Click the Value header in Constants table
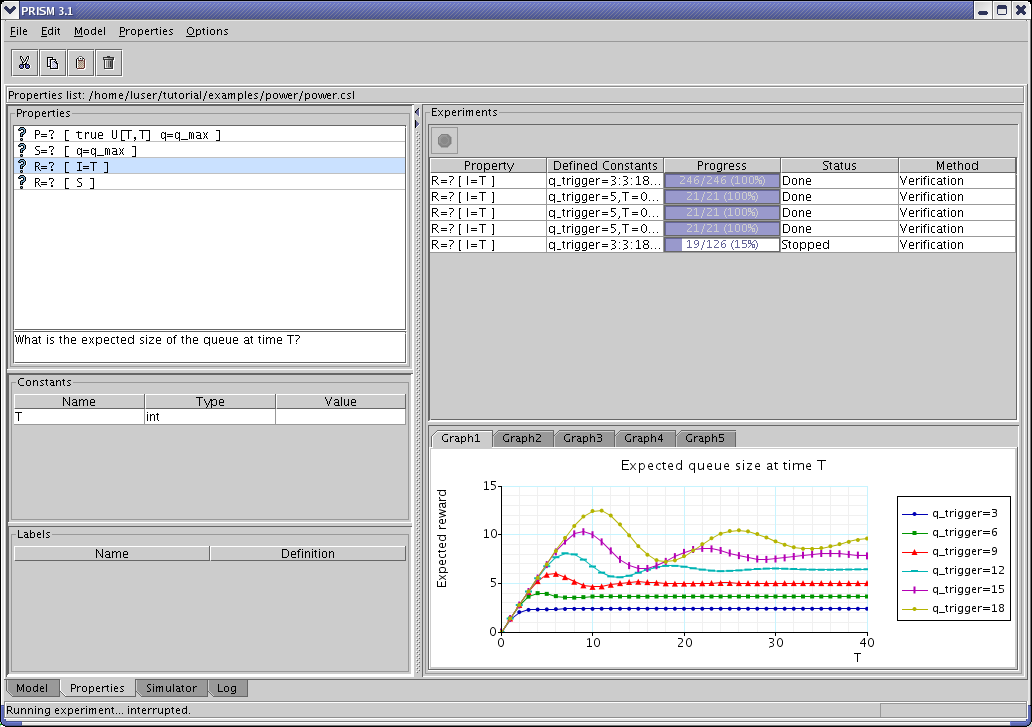Viewport: 1032px width, 727px height. pyautogui.click(x=340, y=401)
